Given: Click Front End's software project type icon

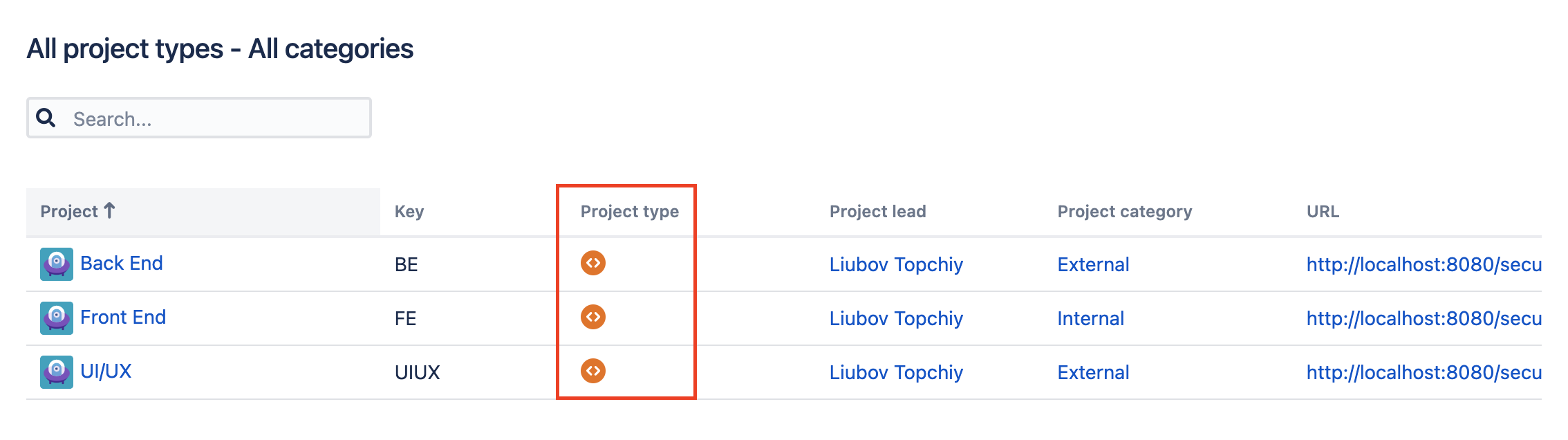Looking at the screenshot, I should tap(593, 317).
